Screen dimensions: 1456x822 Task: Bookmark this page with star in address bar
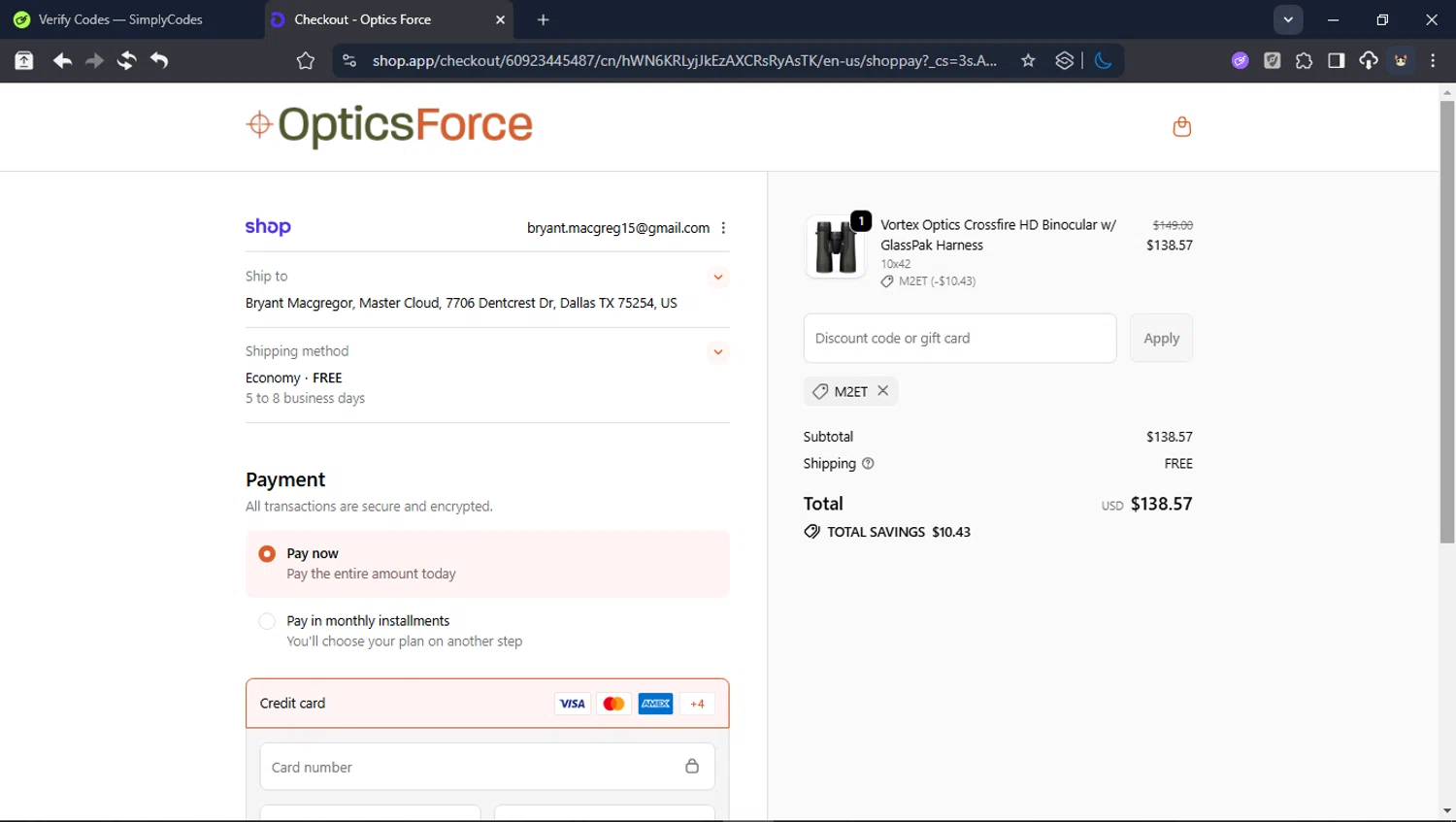point(1028,61)
